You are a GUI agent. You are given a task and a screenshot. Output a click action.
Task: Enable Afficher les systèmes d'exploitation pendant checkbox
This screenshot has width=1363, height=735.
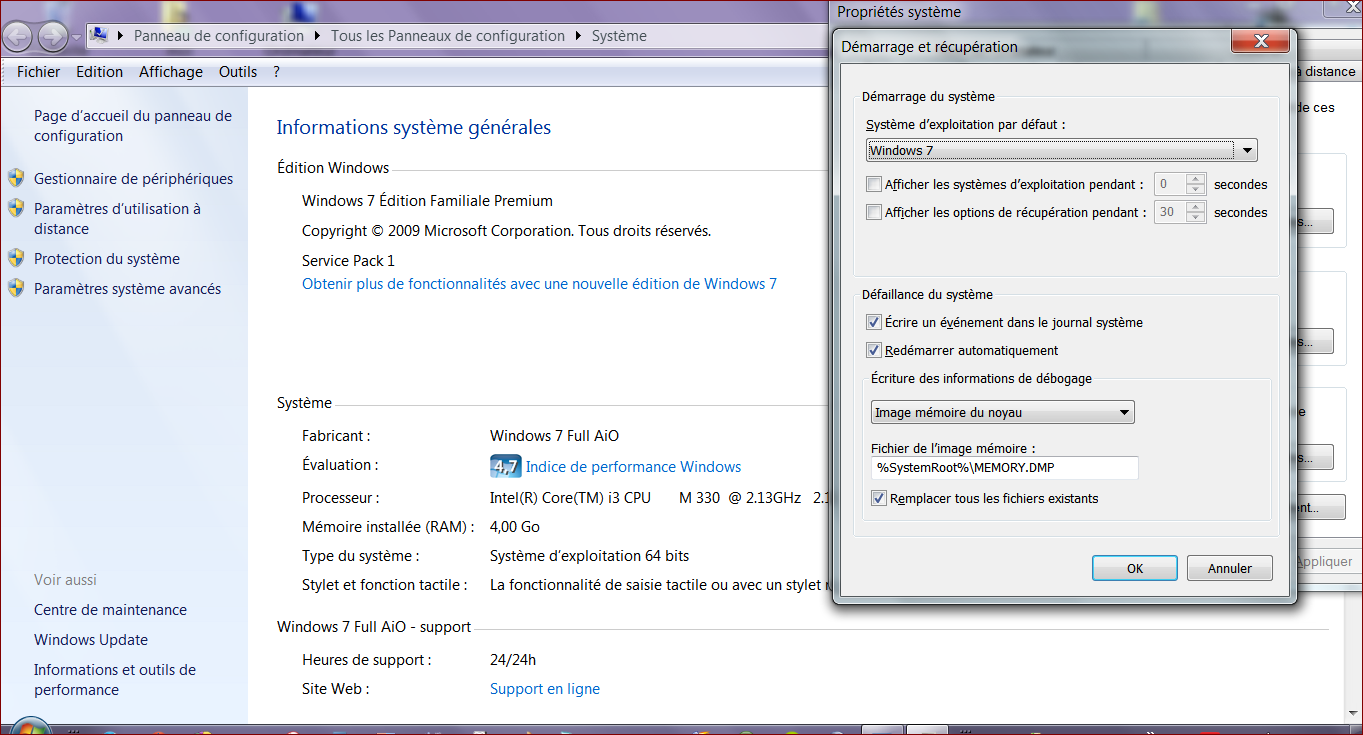click(x=874, y=184)
